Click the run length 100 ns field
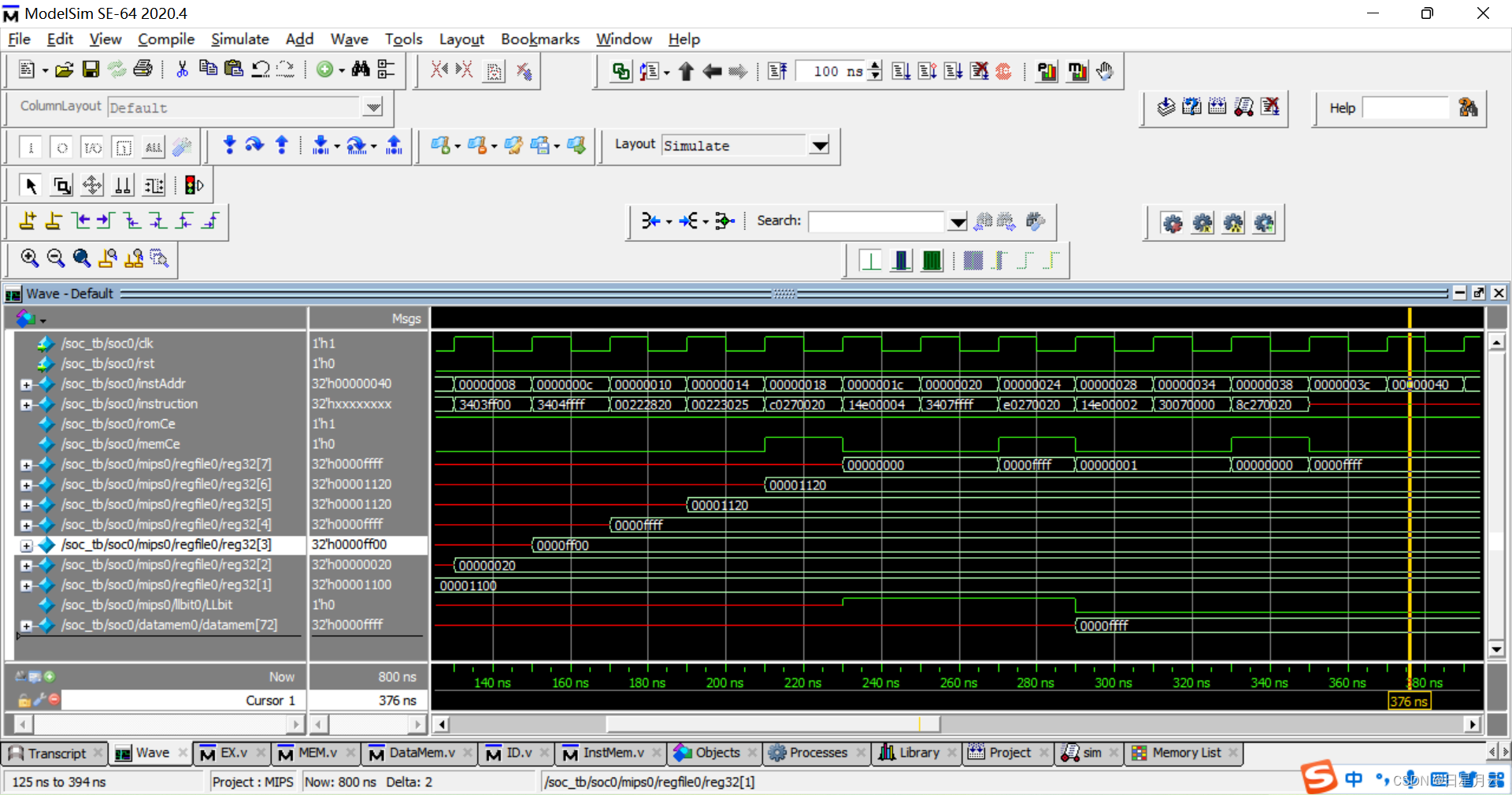Viewport: 1512px width, 795px height. pos(832,71)
